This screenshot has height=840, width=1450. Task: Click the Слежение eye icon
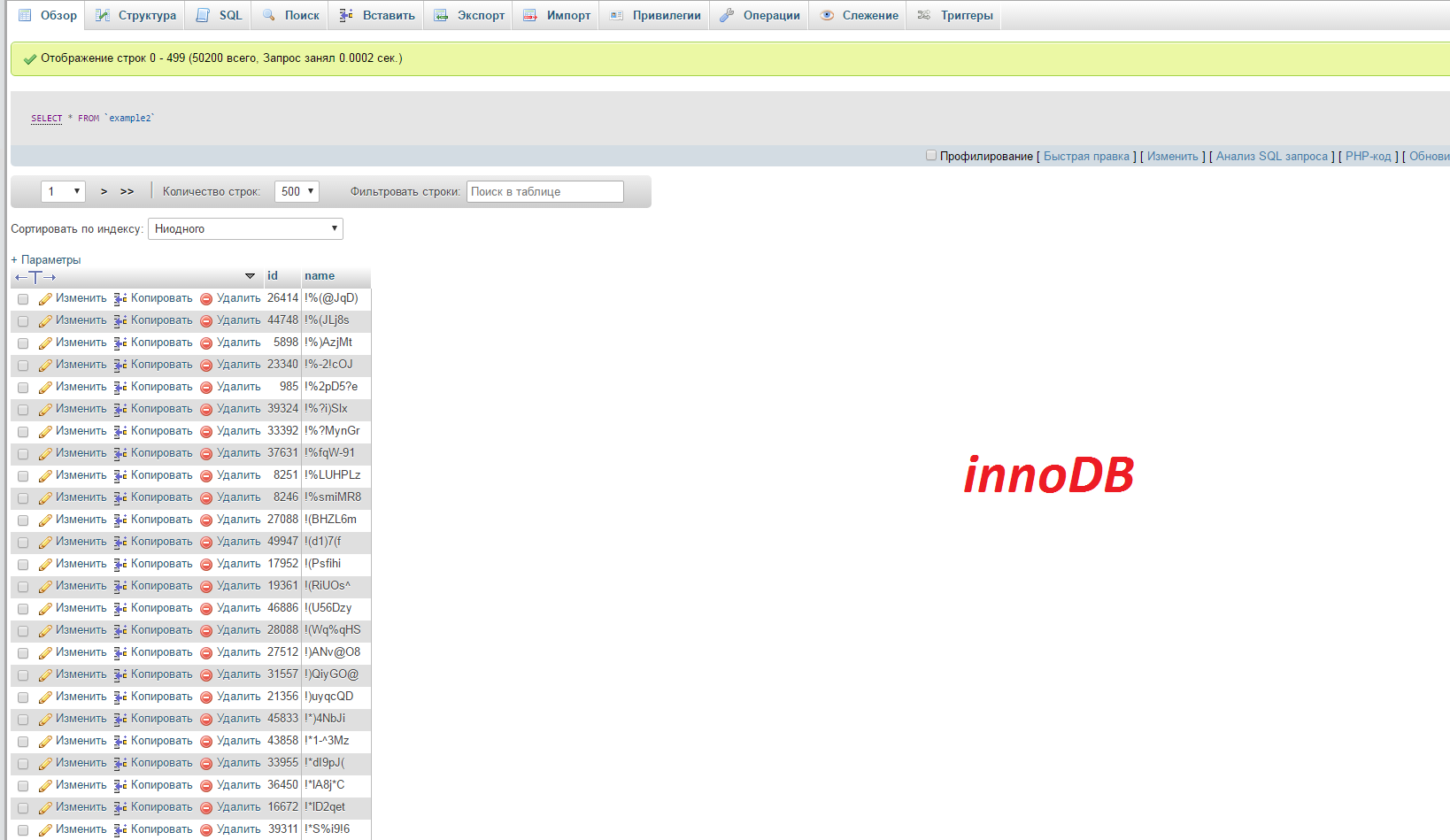[827, 15]
